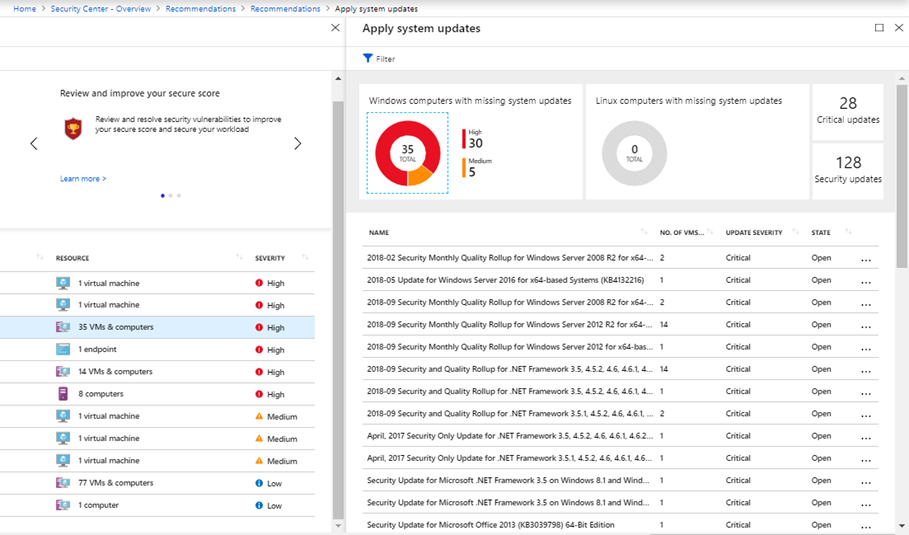Click the secure score trophy shield icon
This screenshot has height=535, width=909.
73,128
